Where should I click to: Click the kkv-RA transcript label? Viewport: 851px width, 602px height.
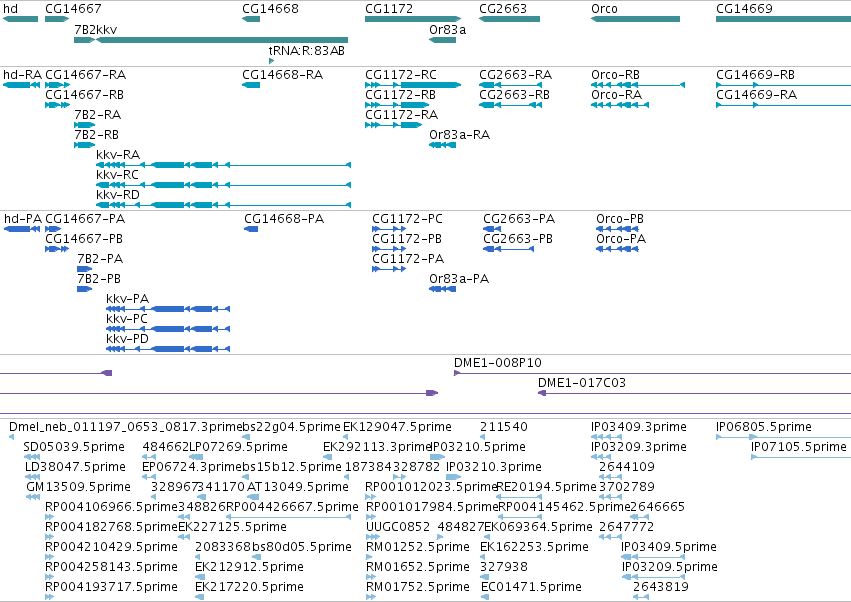point(118,155)
